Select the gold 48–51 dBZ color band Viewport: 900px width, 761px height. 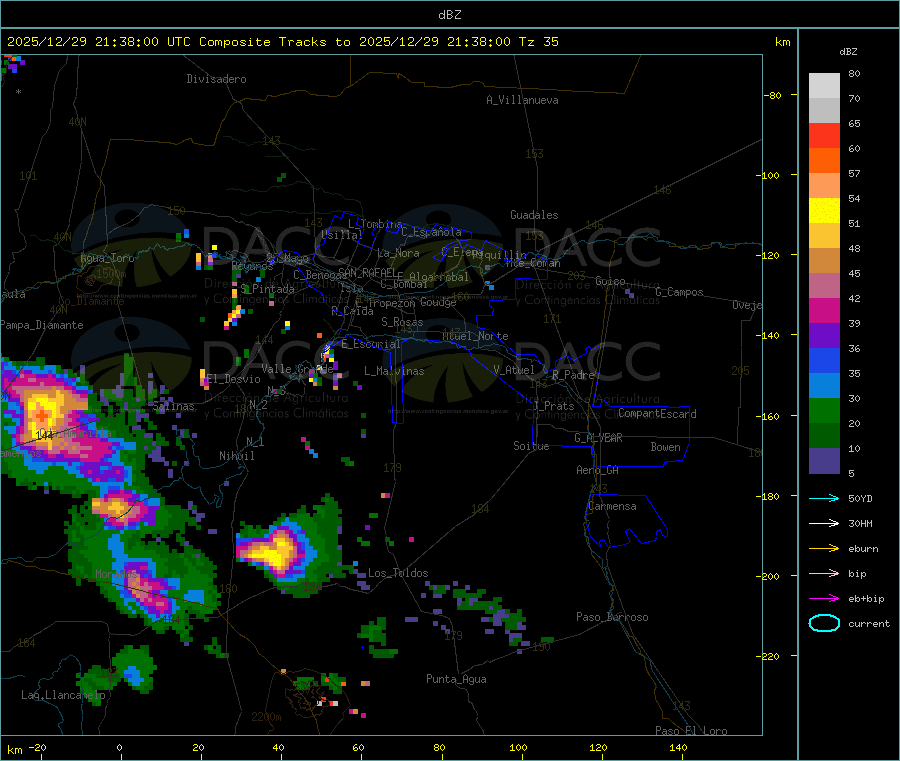coord(824,236)
